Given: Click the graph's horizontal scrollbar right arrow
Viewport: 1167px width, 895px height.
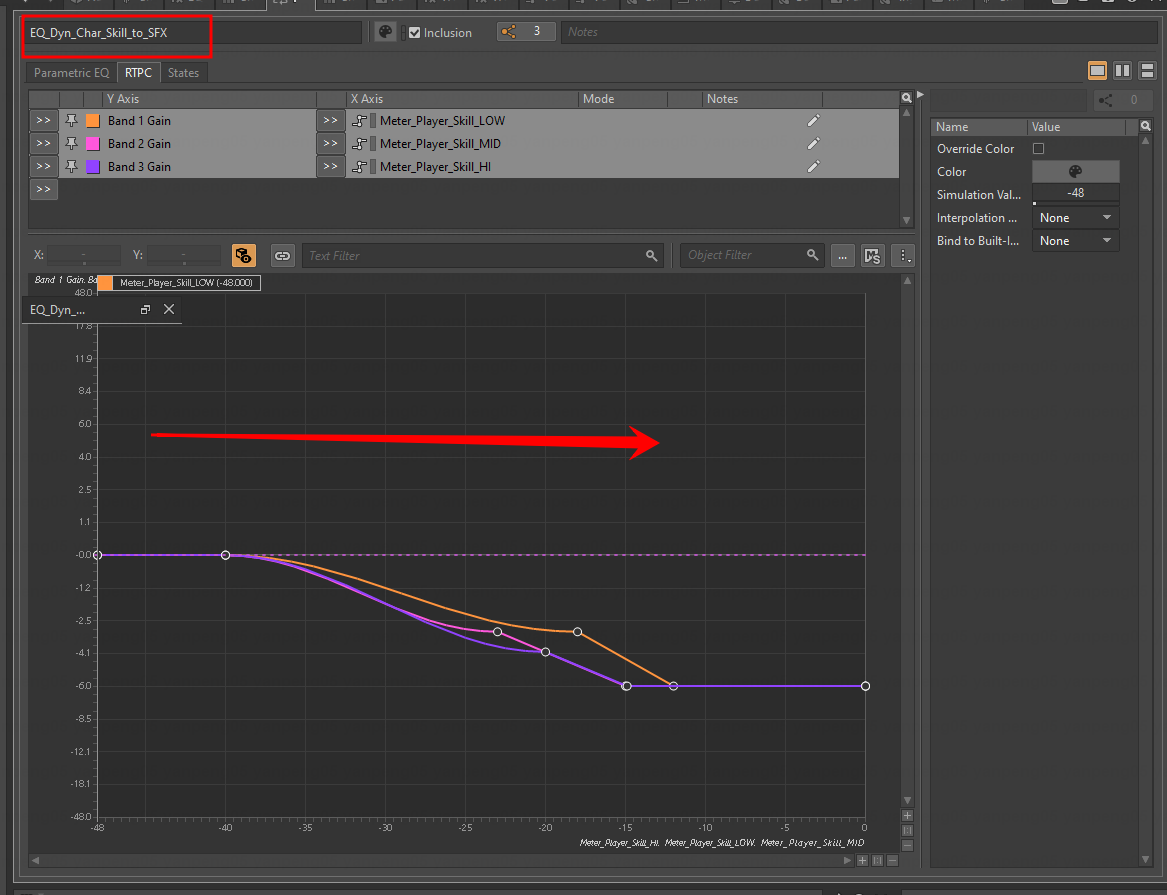Looking at the screenshot, I should tap(847, 861).
